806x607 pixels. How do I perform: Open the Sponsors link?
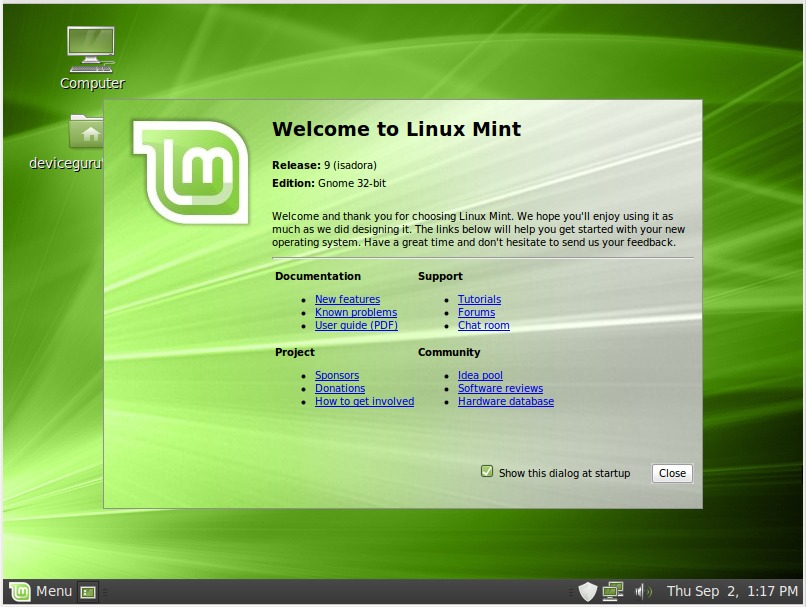click(337, 375)
